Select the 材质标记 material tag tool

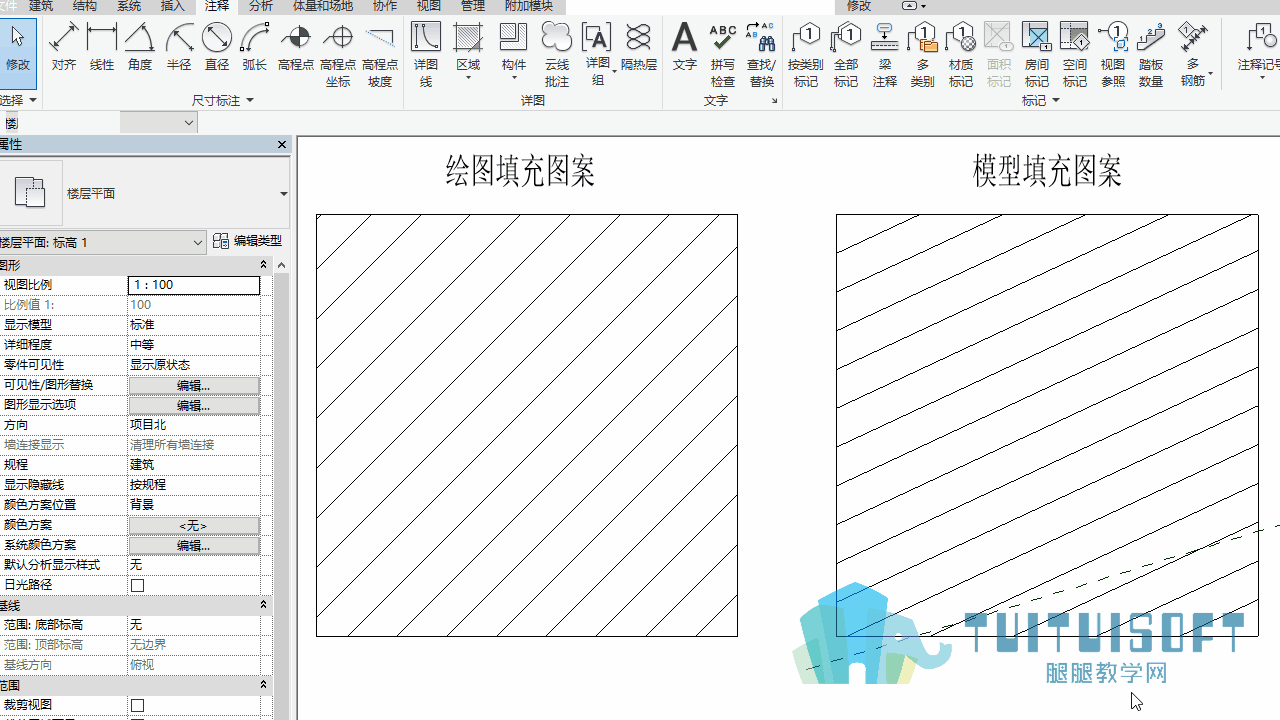961,54
